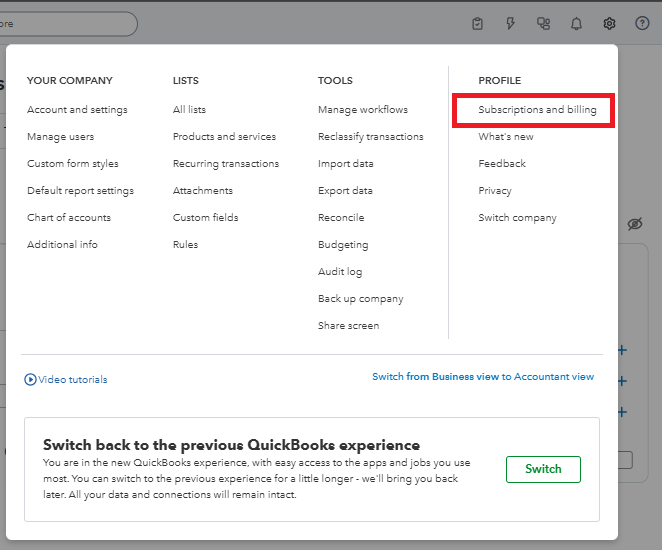Open the help question mark icon
The width and height of the screenshot is (662, 552).
[x=642, y=24]
